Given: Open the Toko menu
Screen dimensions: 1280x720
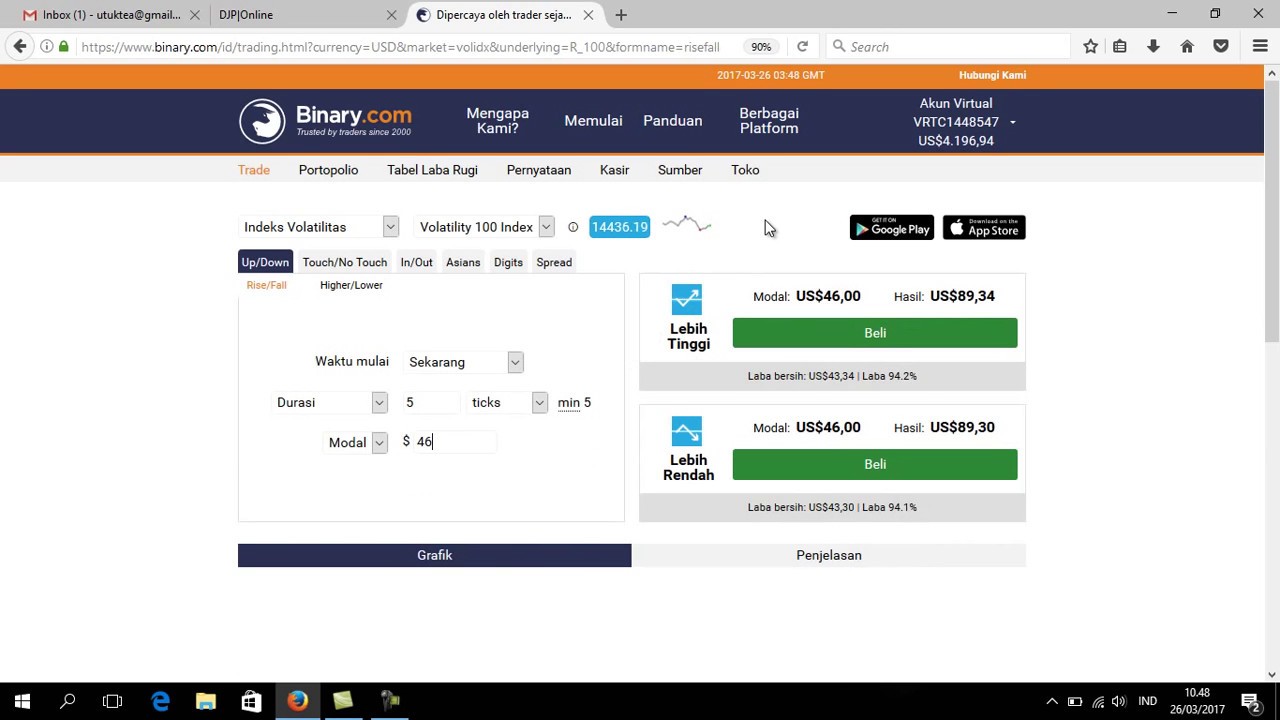Looking at the screenshot, I should pyautogui.click(x=745, y=170).
